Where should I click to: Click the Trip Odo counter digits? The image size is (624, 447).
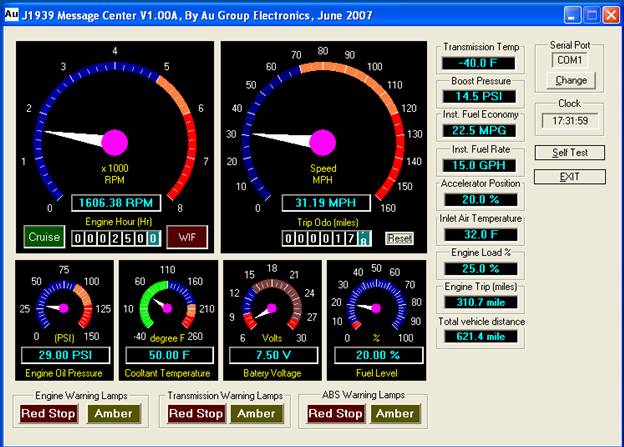coord(327,238)
